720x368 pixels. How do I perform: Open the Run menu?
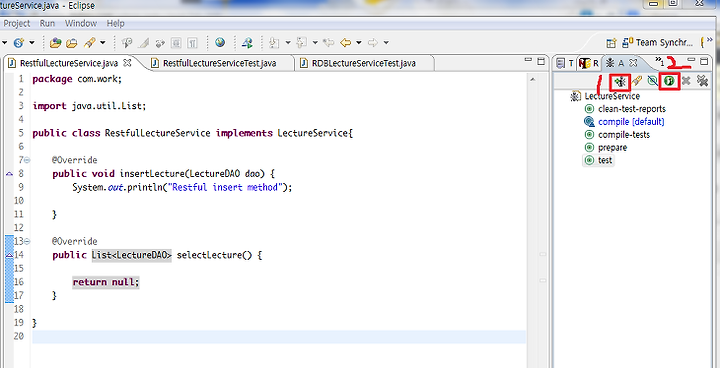click(x=47, y=23)
